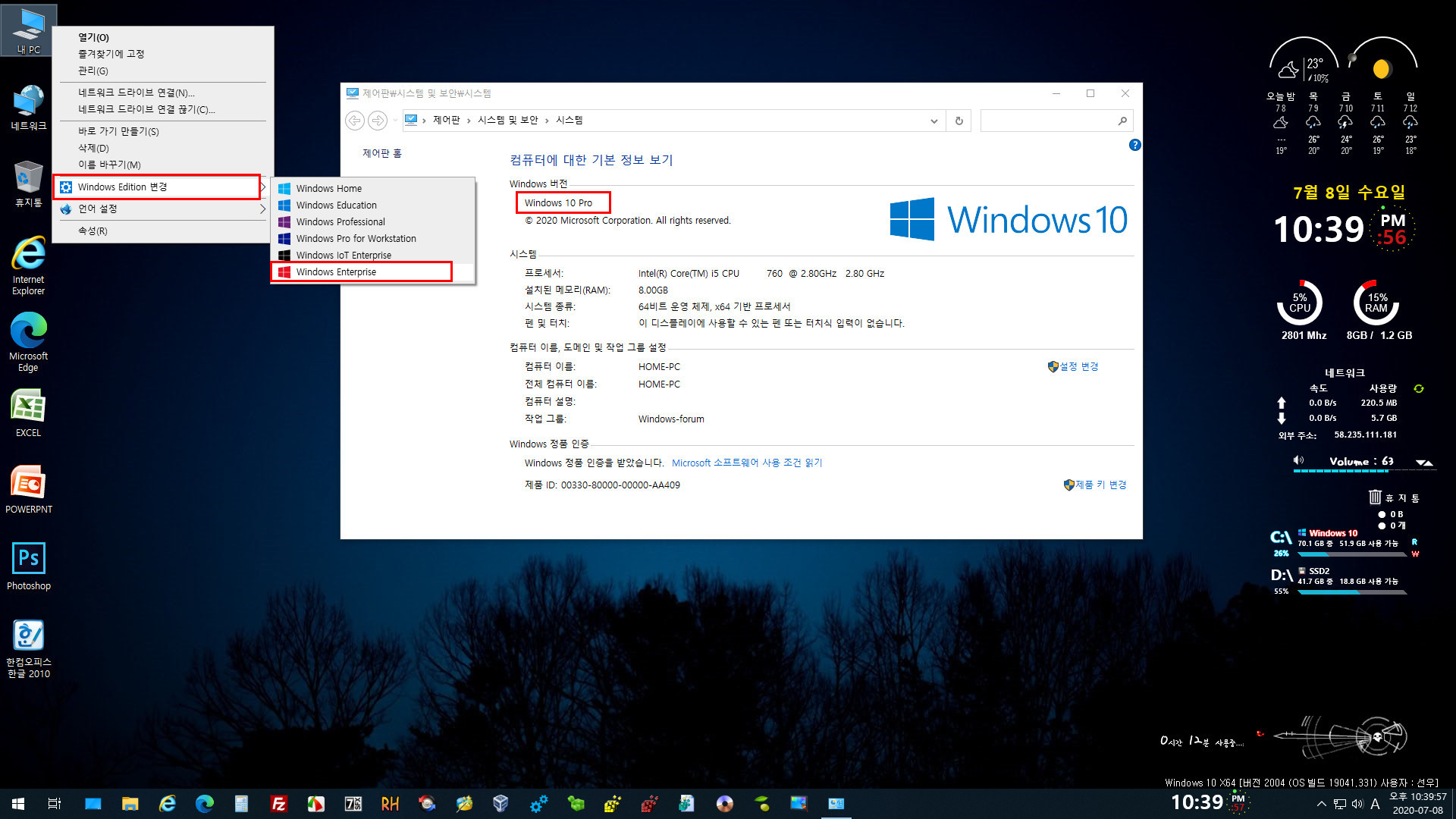Launch Internet Explorer from desktop
The height and width of the screenshot is (819, 1456).
point(29,265)
